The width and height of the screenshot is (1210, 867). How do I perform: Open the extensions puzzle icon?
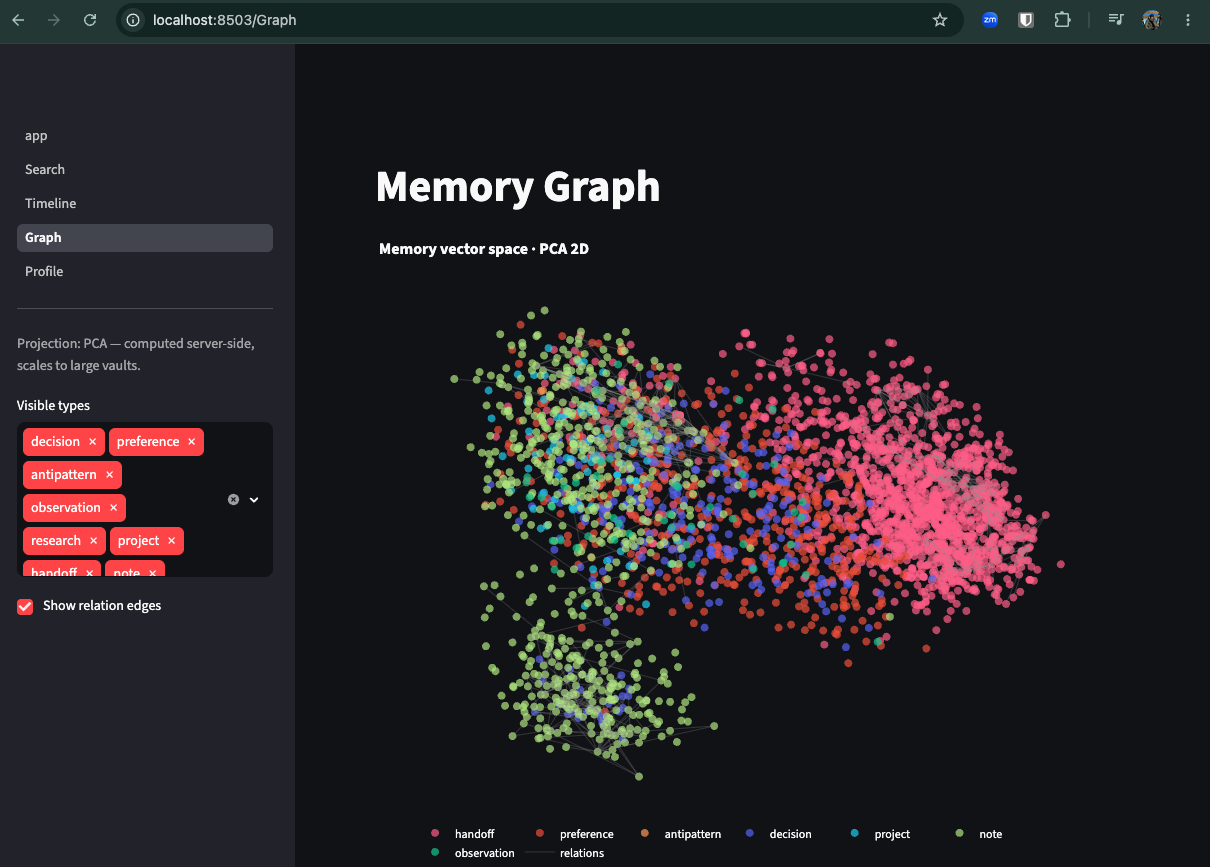tap(1062, 19)
